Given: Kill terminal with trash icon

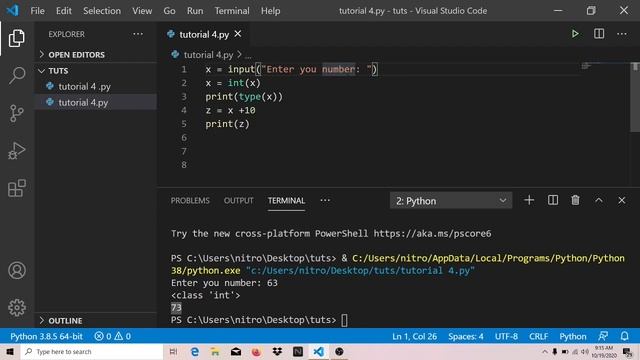Looking at the screenshot, I should (x=576, y=200).
